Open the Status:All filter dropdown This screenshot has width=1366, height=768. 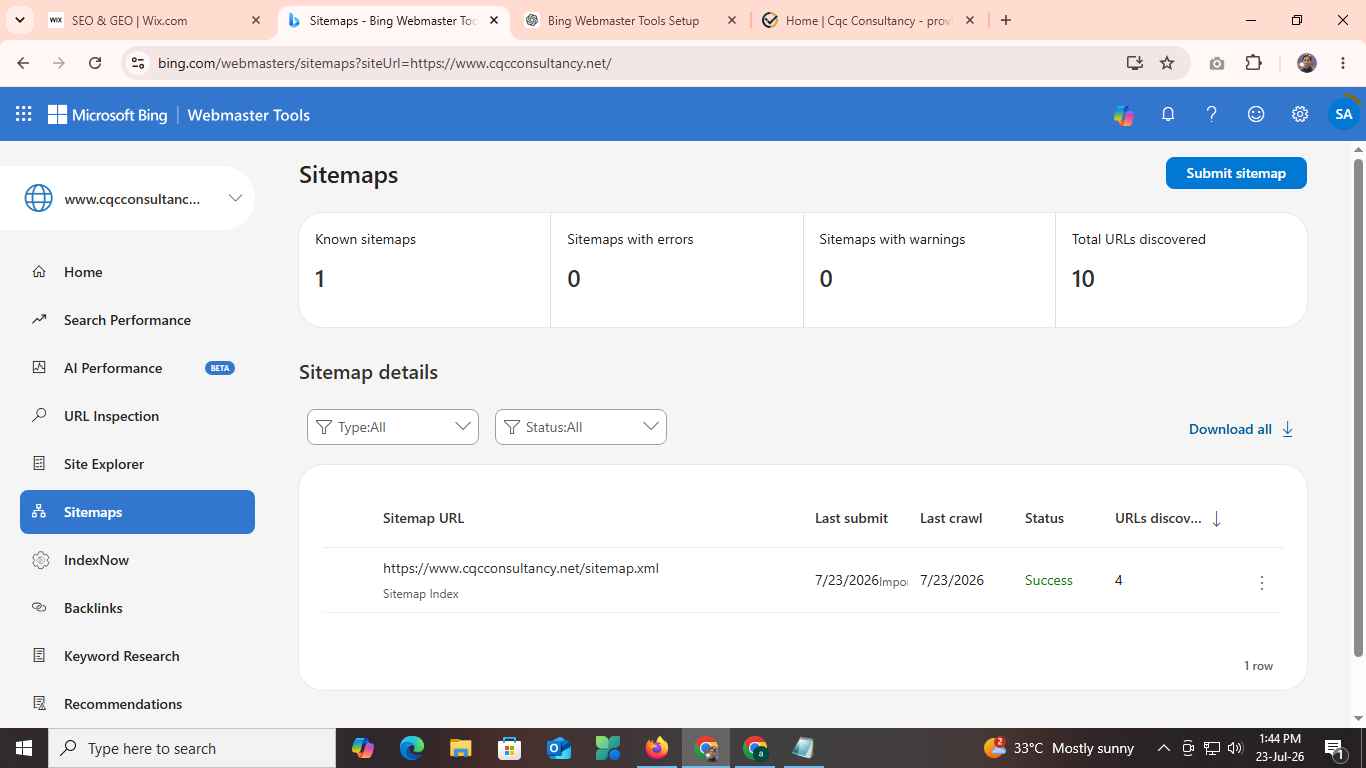(581, 427)
